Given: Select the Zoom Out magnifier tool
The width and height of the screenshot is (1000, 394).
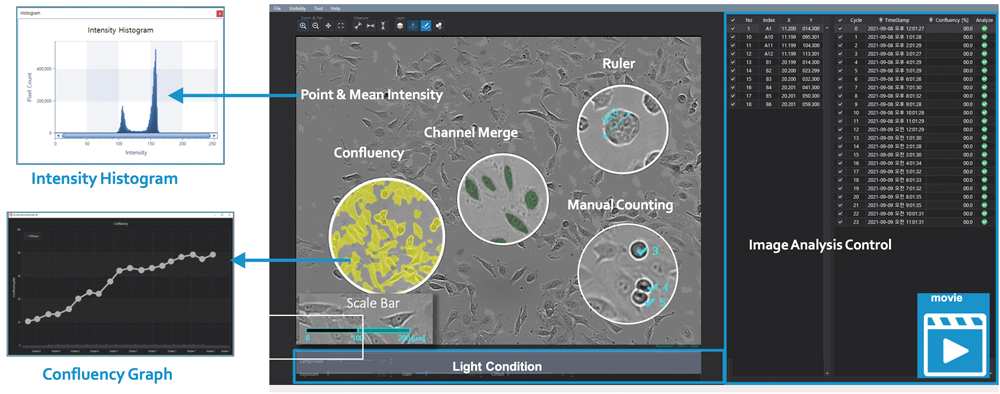Looking at the screenshot, I should [x=316, y=26].
